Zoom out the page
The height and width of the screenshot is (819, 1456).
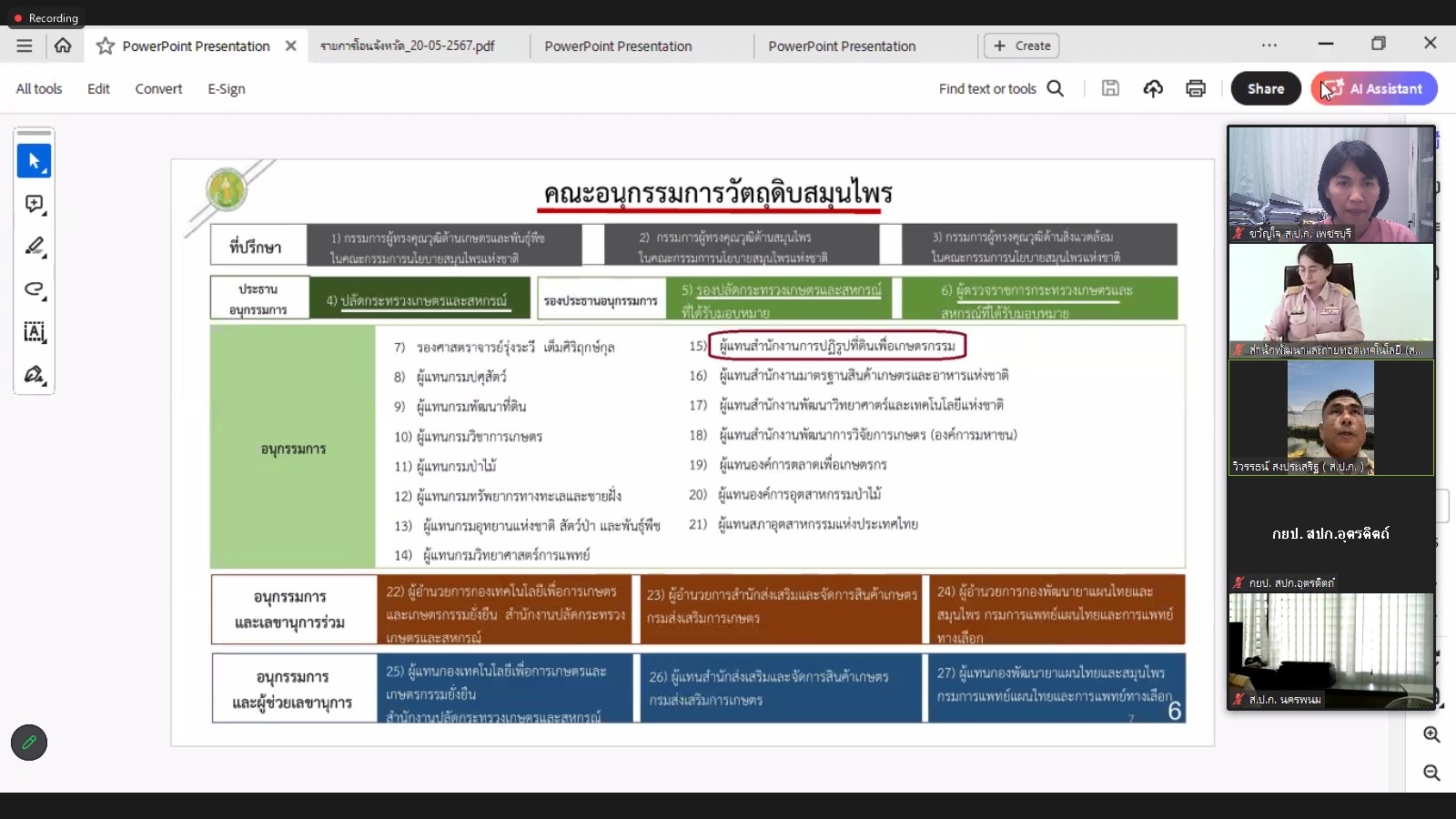[x=1431, y=773]
